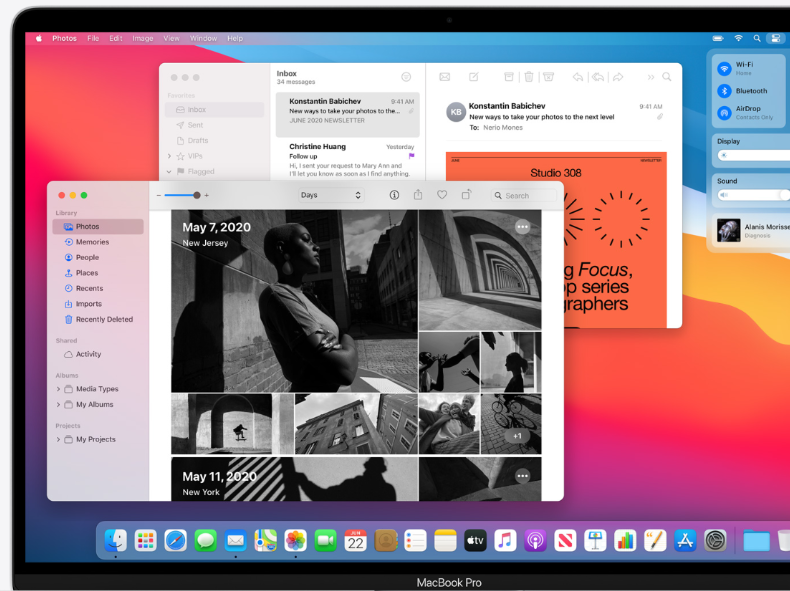The height and width of the screenshot is (591, 790).
Task: Expand the Media Types album group
Action: point(58,389)
